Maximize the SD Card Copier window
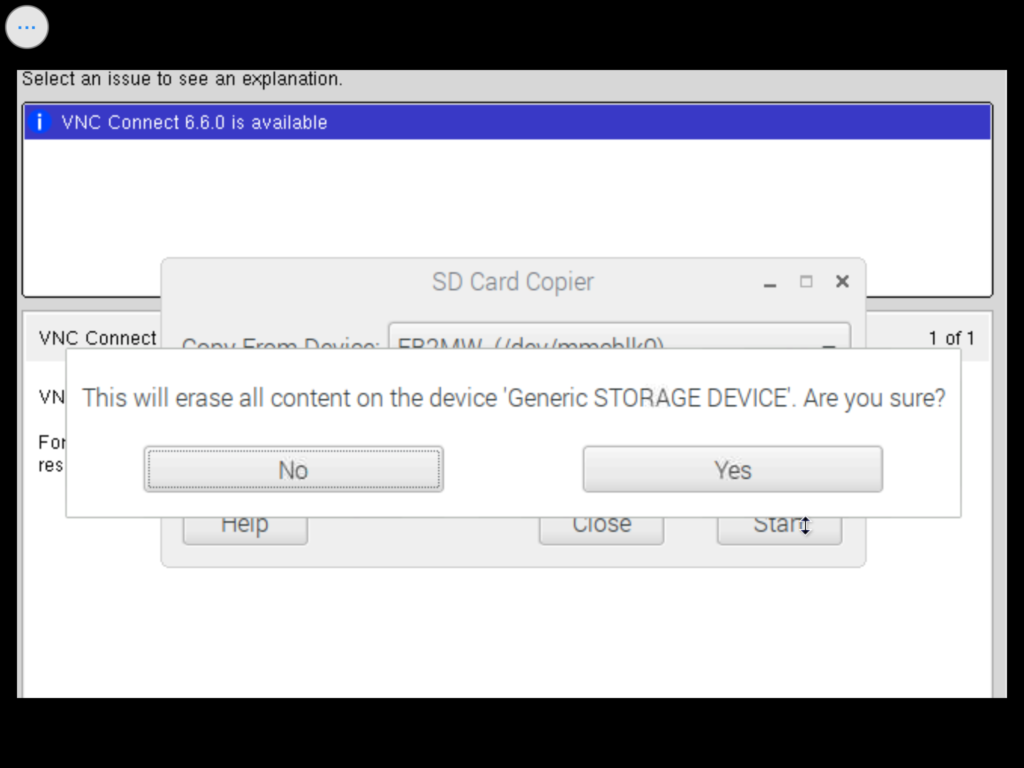Viewport: 1024px width, 768px height. [806, 282]
